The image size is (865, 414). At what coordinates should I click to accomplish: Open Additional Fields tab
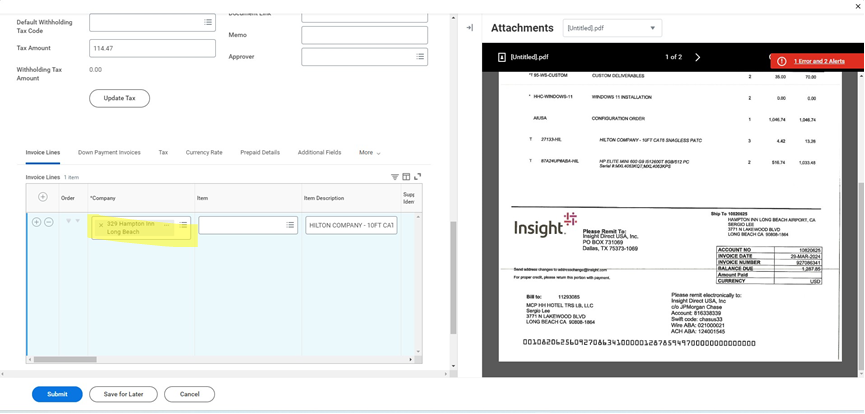pyautogui.click(x=319, y=152)
